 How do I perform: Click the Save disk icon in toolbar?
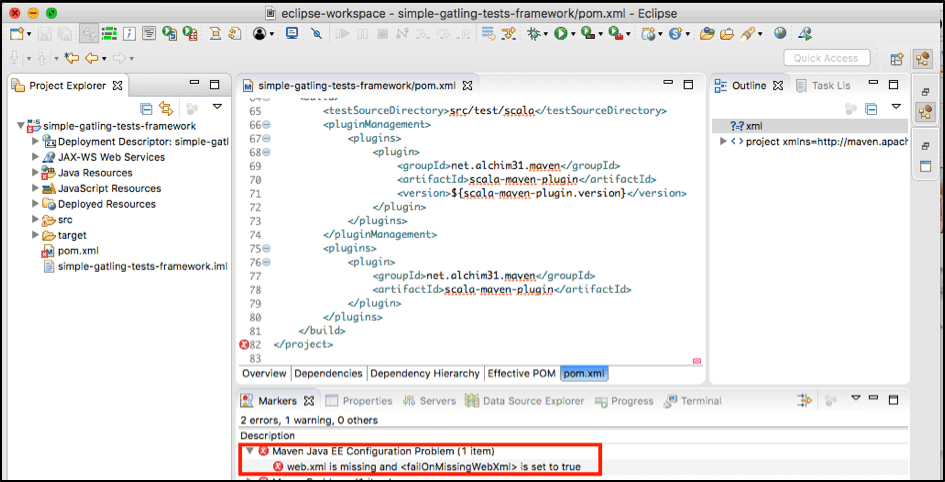click(46, 34)
